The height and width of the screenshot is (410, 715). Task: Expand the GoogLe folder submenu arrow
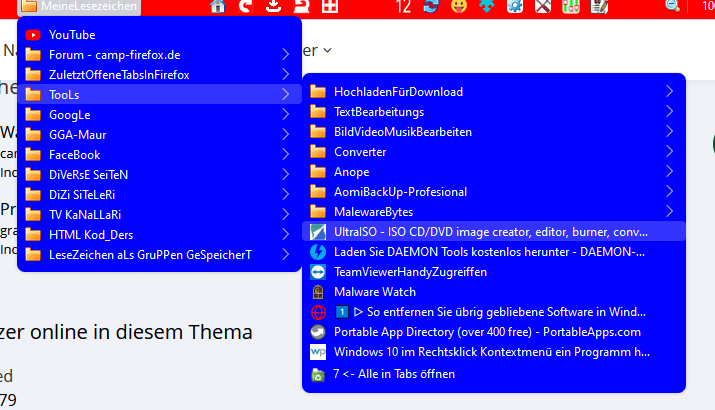(x=285, y=114)
